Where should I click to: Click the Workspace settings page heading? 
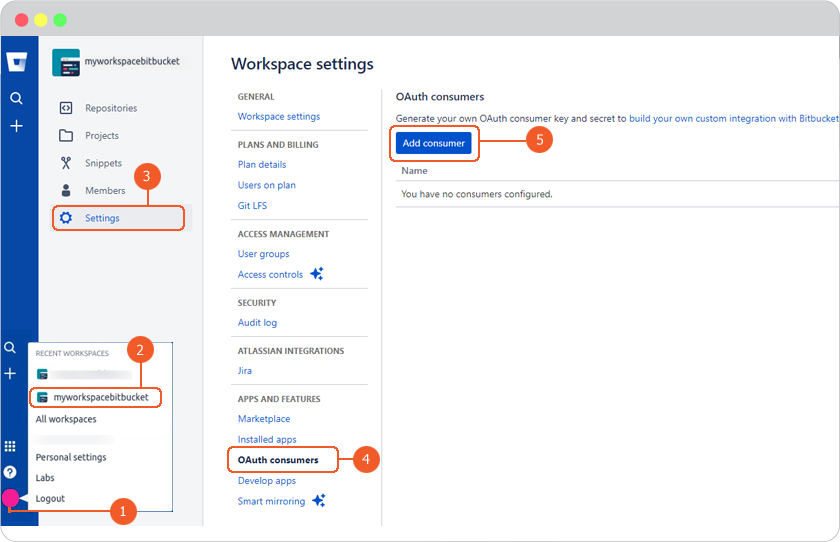coord(302,64)
